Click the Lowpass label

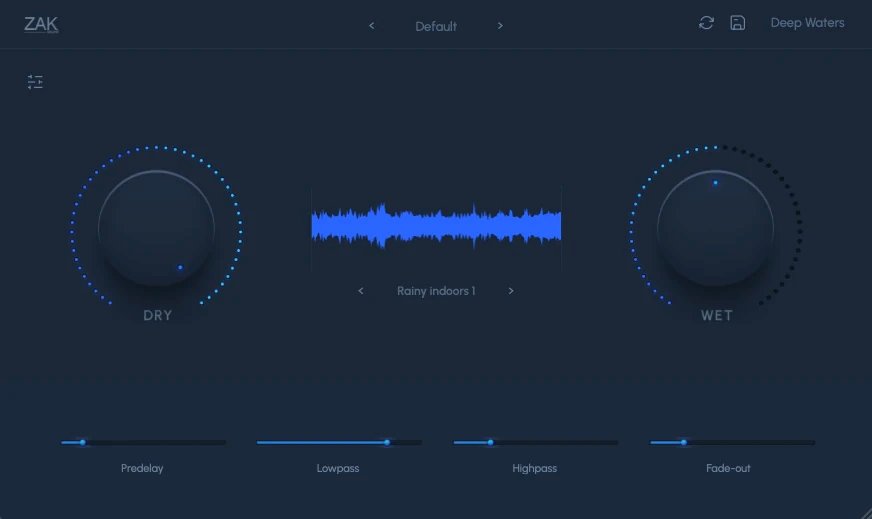tap(338, 468)
